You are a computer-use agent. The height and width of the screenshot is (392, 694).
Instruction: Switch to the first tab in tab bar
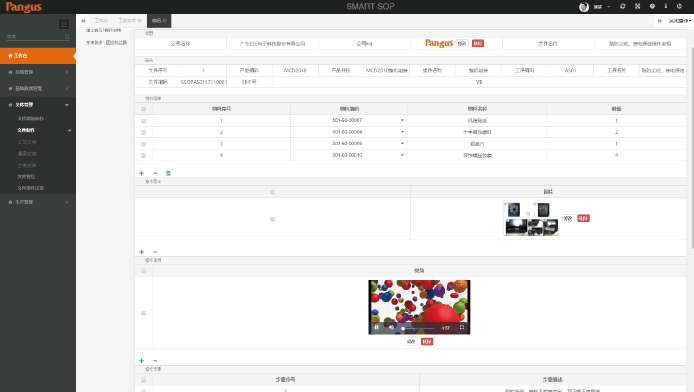(101, 21)
